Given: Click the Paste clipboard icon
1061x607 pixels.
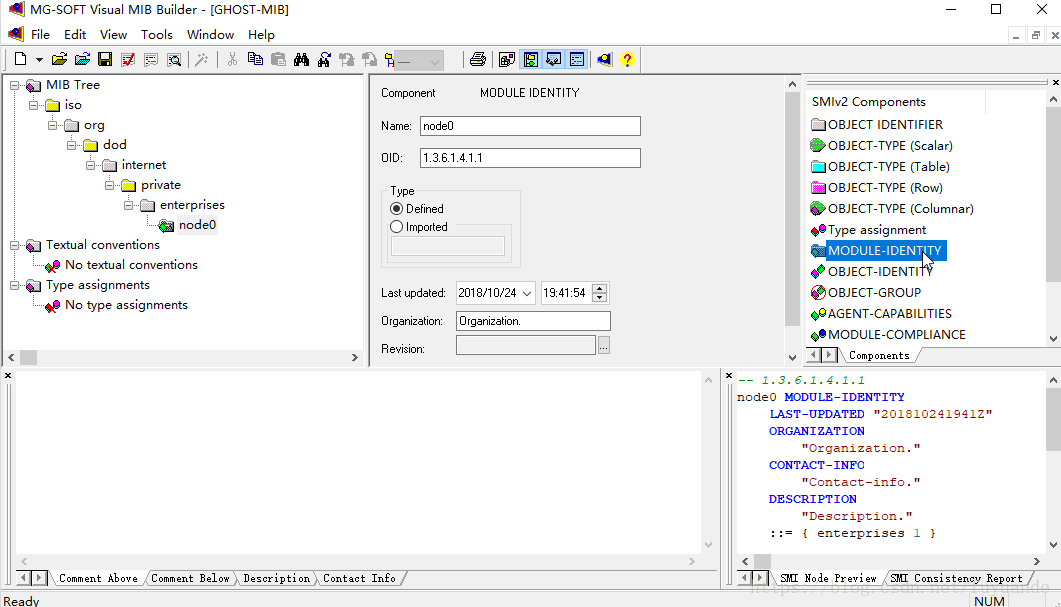Looking at the screenshot, I should 278,60.
